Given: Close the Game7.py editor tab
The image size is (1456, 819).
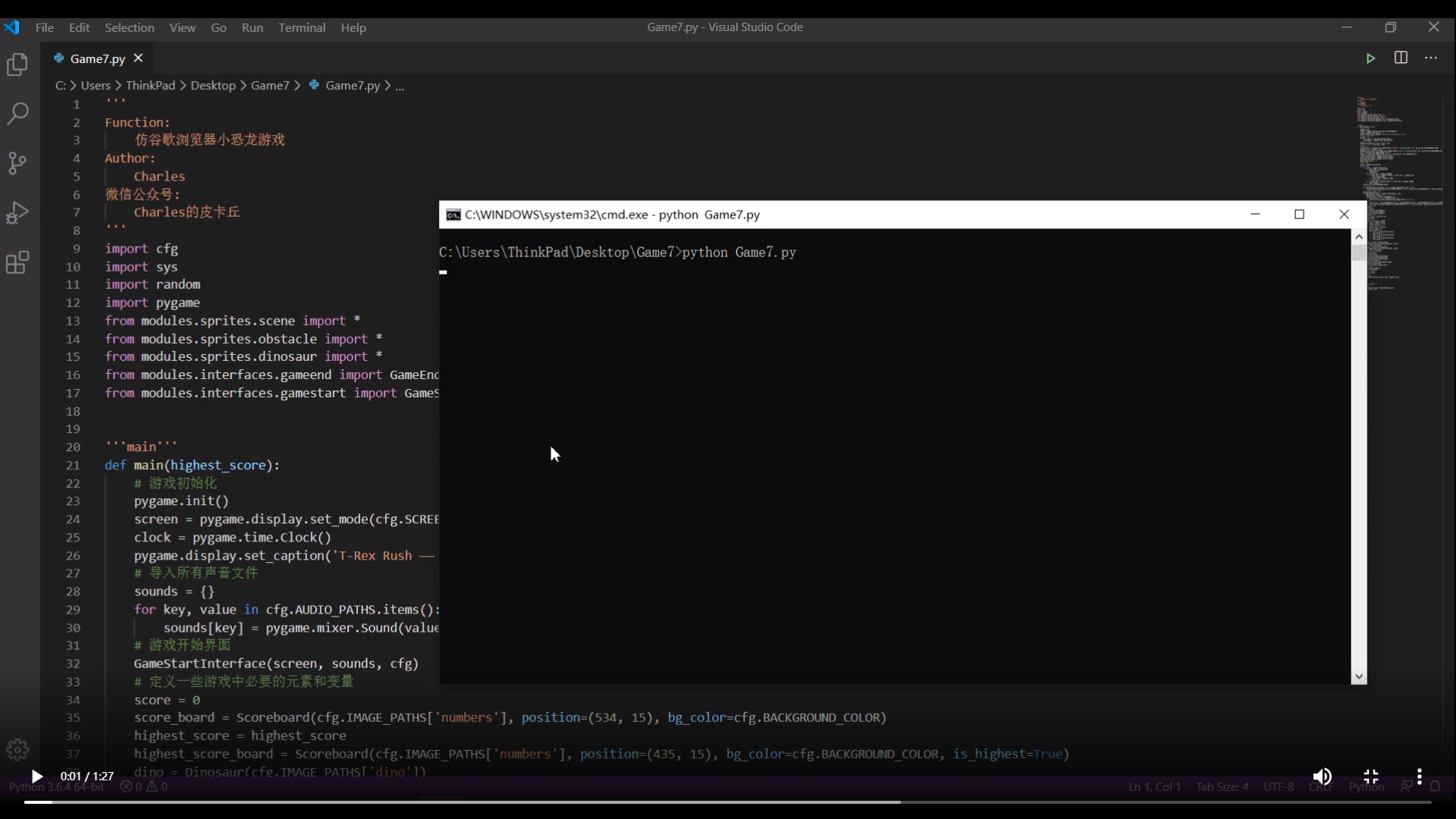Looking at the screenshot, I should point(138,58).
